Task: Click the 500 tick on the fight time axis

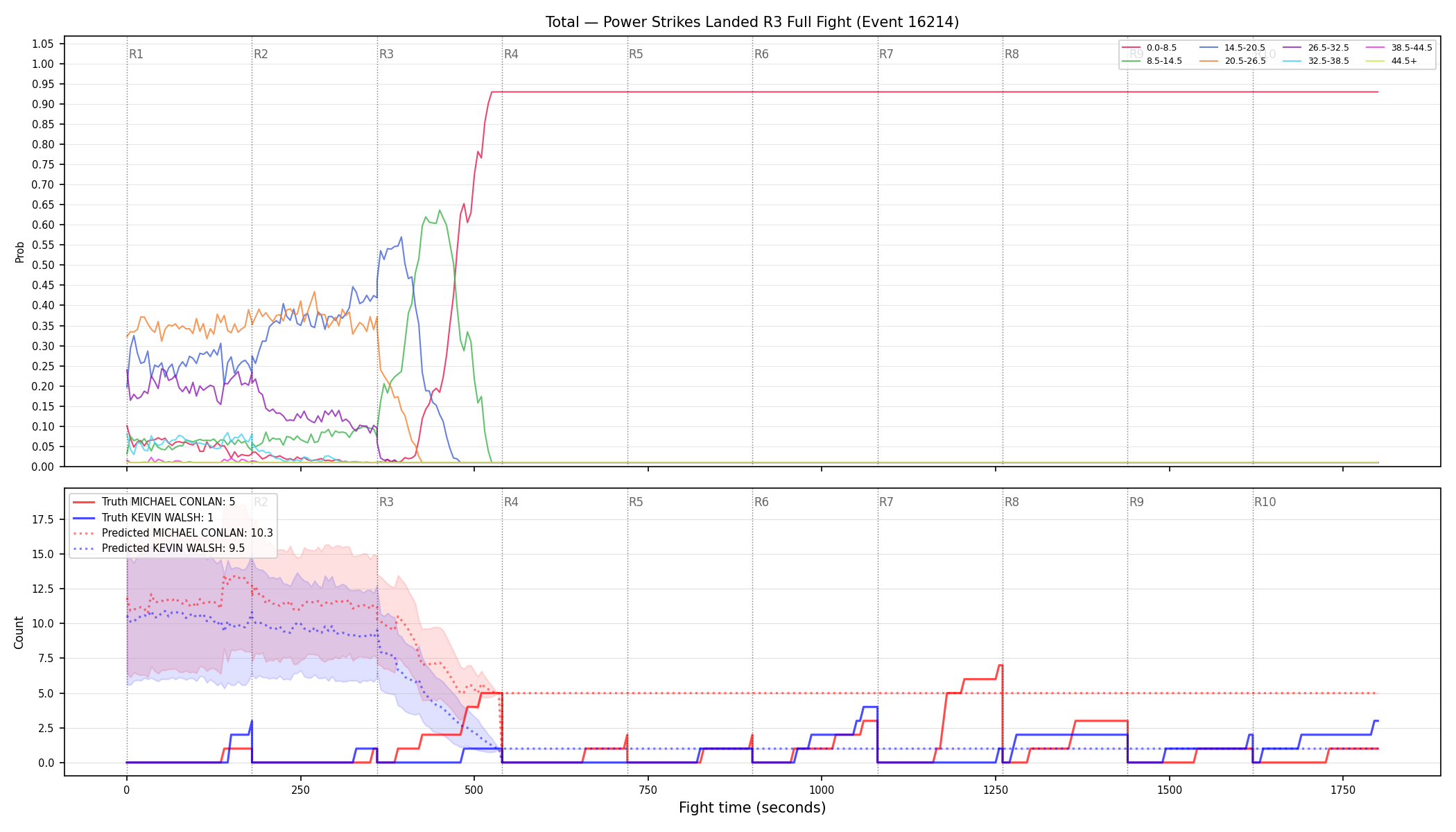Action: 474,790
